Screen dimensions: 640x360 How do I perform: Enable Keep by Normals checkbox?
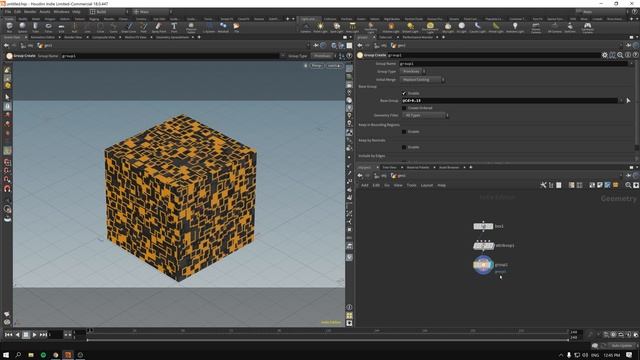click(404, 147)
